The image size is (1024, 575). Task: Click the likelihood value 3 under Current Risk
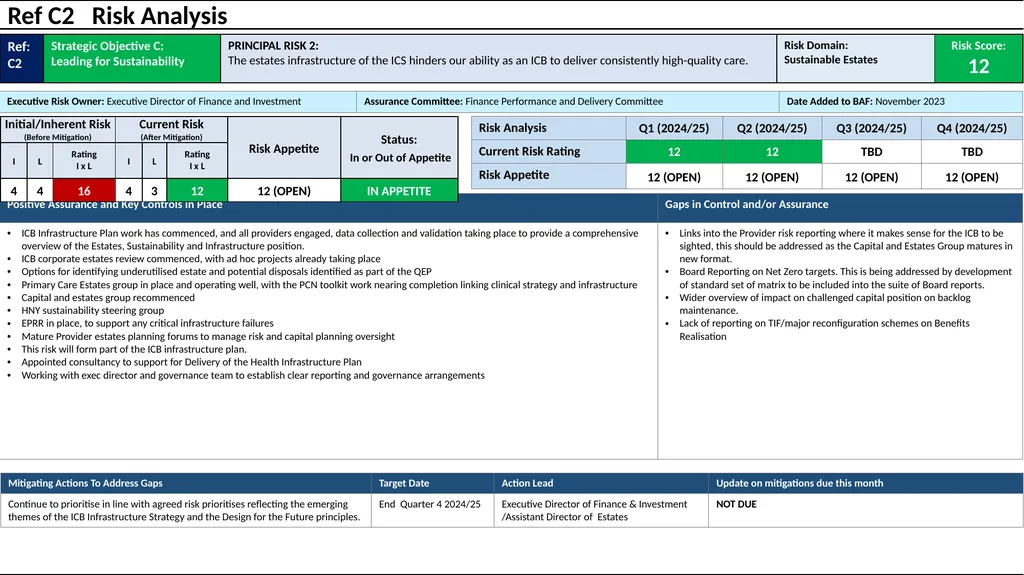154,191
